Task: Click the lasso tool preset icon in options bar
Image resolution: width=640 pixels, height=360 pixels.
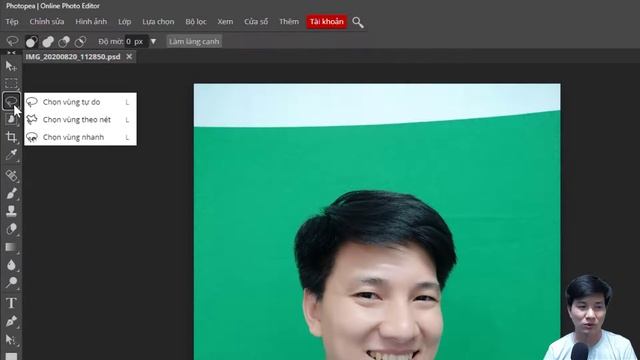Action: pyautogui.click(x=12, y=41)
